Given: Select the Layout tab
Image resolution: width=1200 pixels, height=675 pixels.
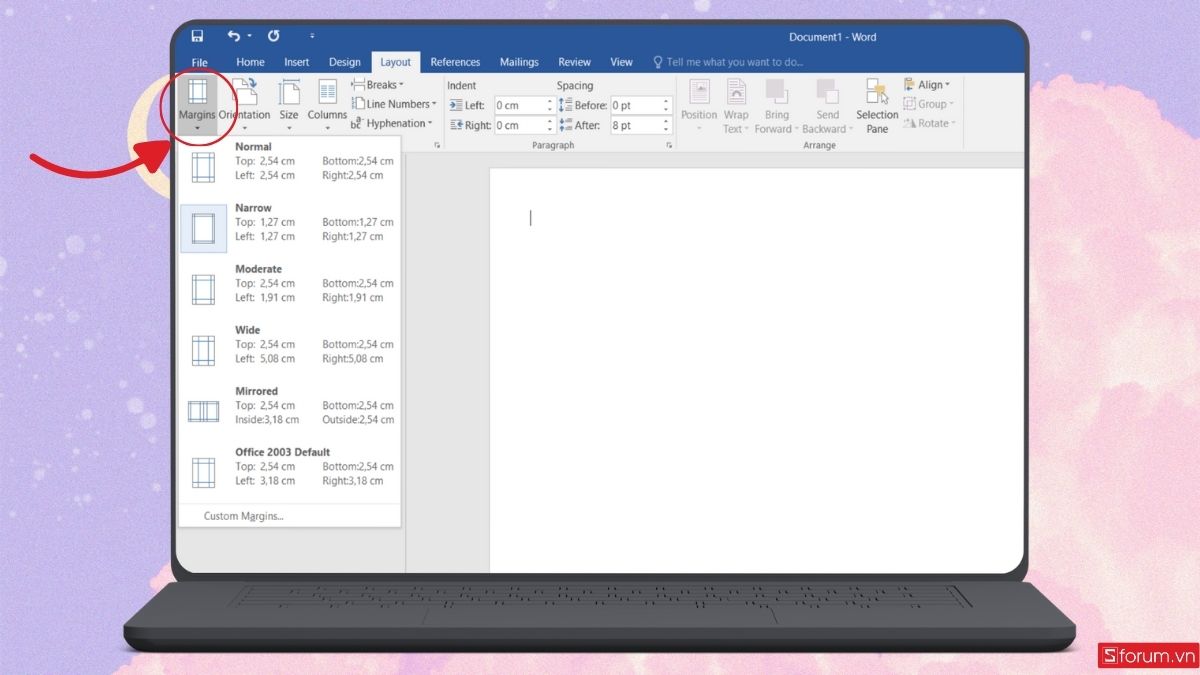Looking at the screenshot, I should pos(396,62).
